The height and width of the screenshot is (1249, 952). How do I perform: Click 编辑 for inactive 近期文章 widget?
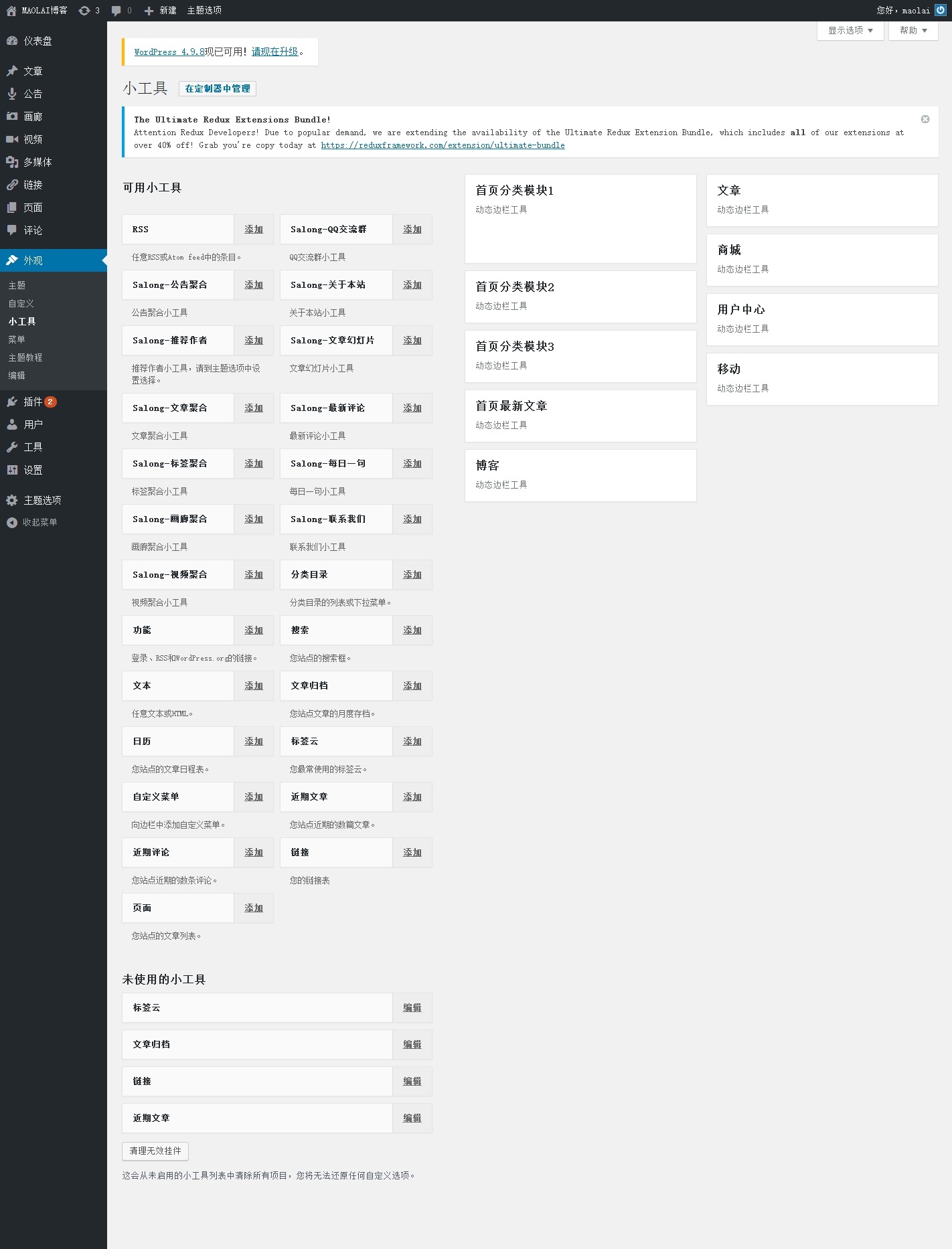point(412,1118)
